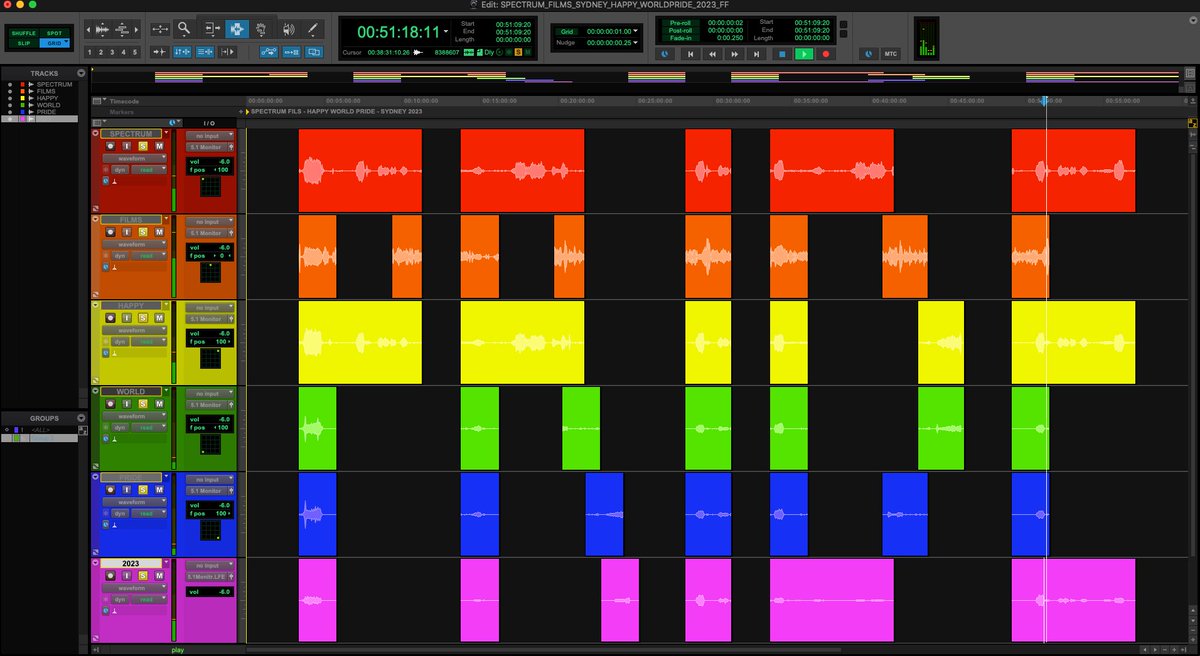Enable Spot edit mode

(54, 33)
